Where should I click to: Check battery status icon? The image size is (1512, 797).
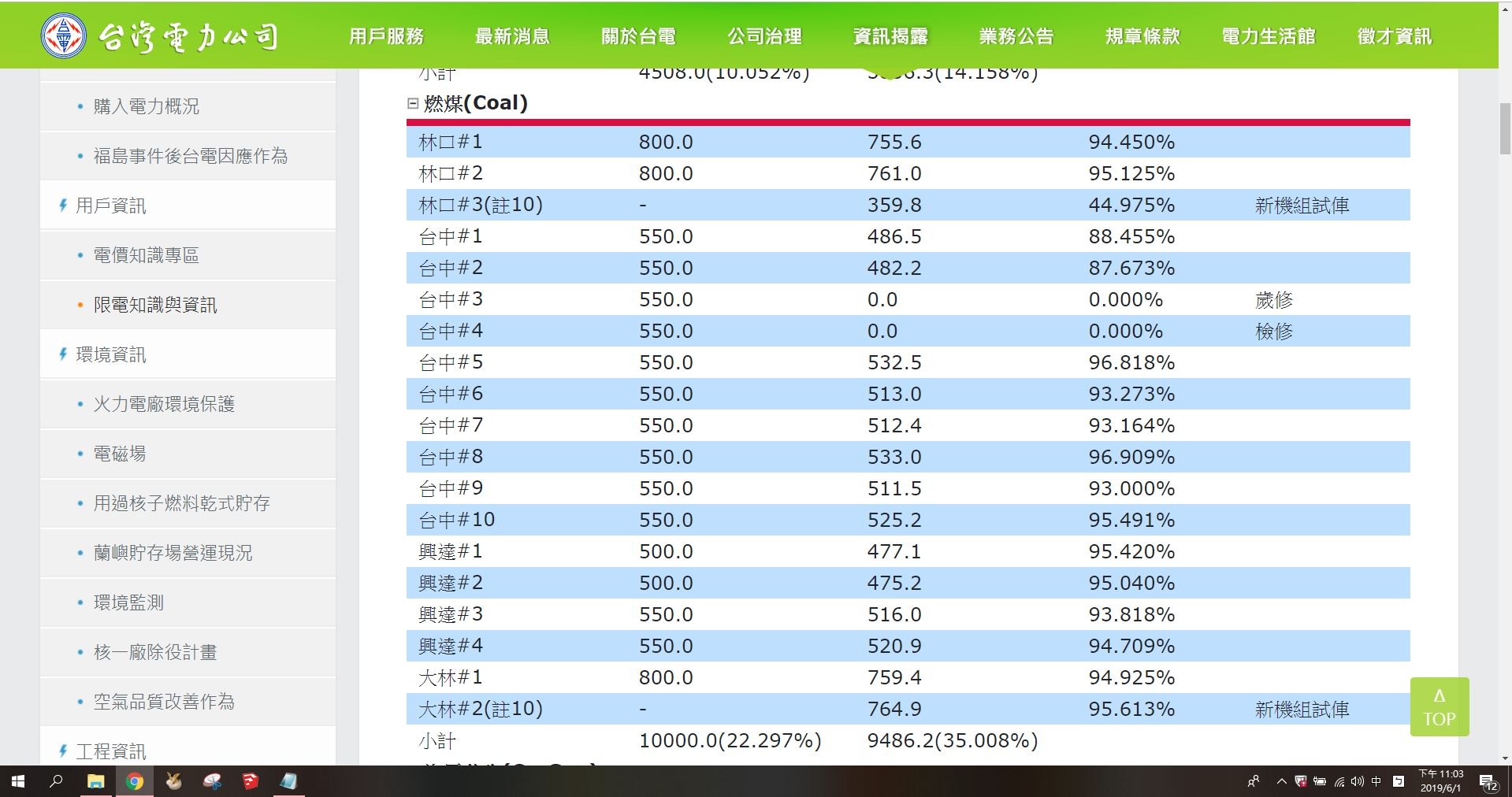[x=1320, y=781]
